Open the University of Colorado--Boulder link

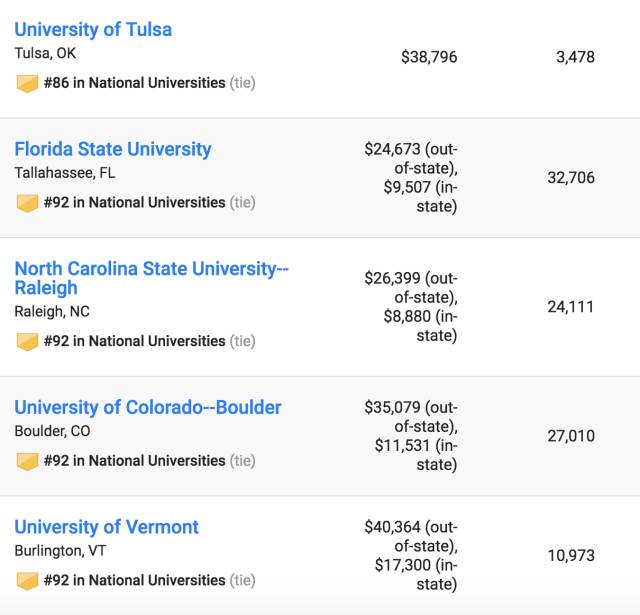[148, 407]
